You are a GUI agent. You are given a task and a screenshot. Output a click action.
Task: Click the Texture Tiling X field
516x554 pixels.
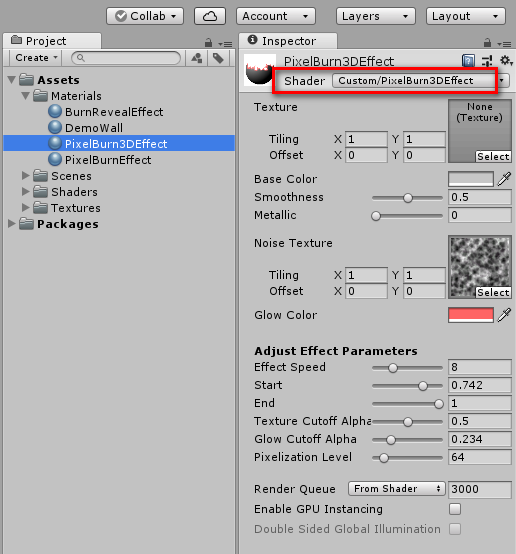pyautogui.click(x=366, y=139)
